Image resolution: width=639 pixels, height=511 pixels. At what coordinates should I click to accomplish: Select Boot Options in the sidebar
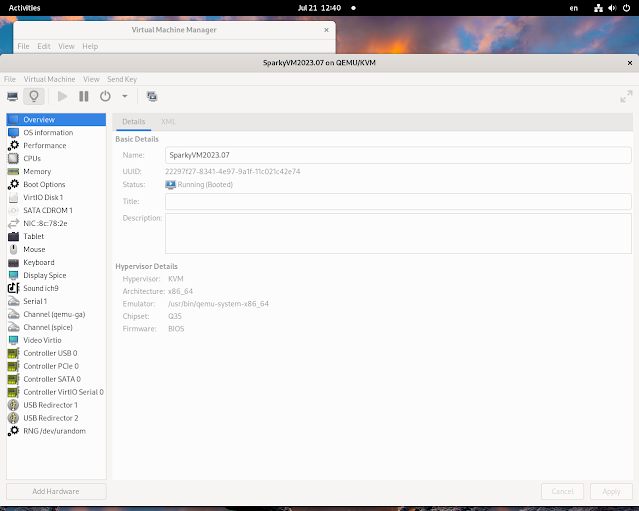pos(56,185)
